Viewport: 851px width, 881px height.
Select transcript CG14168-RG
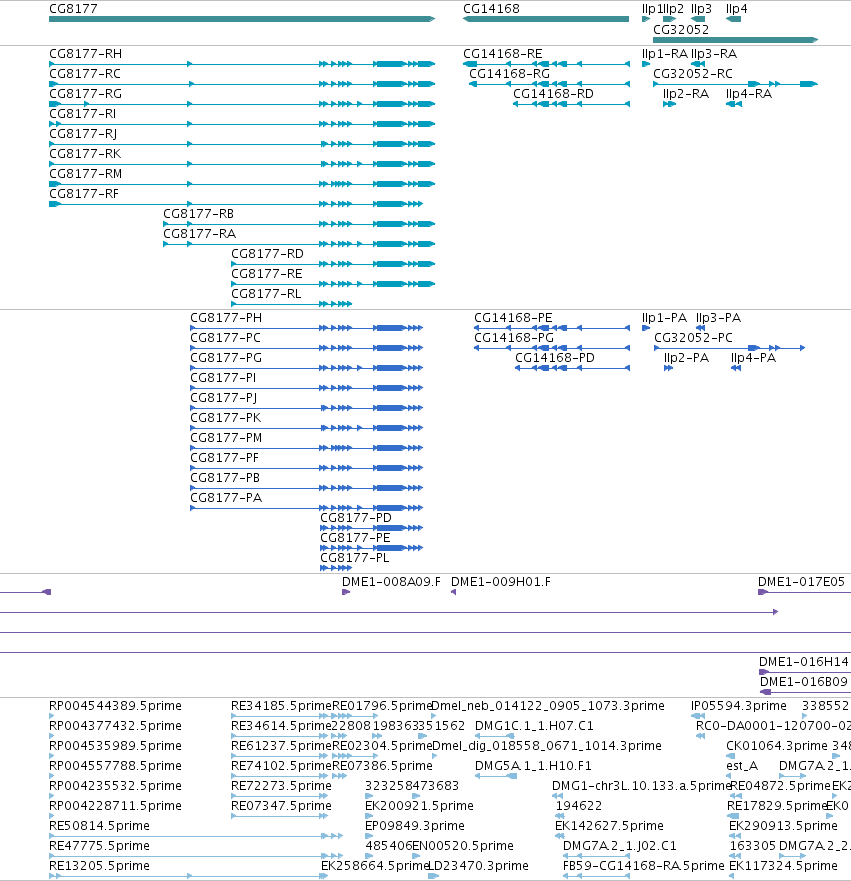[549, 84]
